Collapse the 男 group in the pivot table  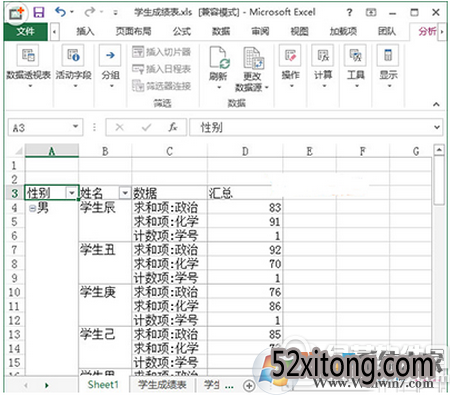[x=33, y=208]
